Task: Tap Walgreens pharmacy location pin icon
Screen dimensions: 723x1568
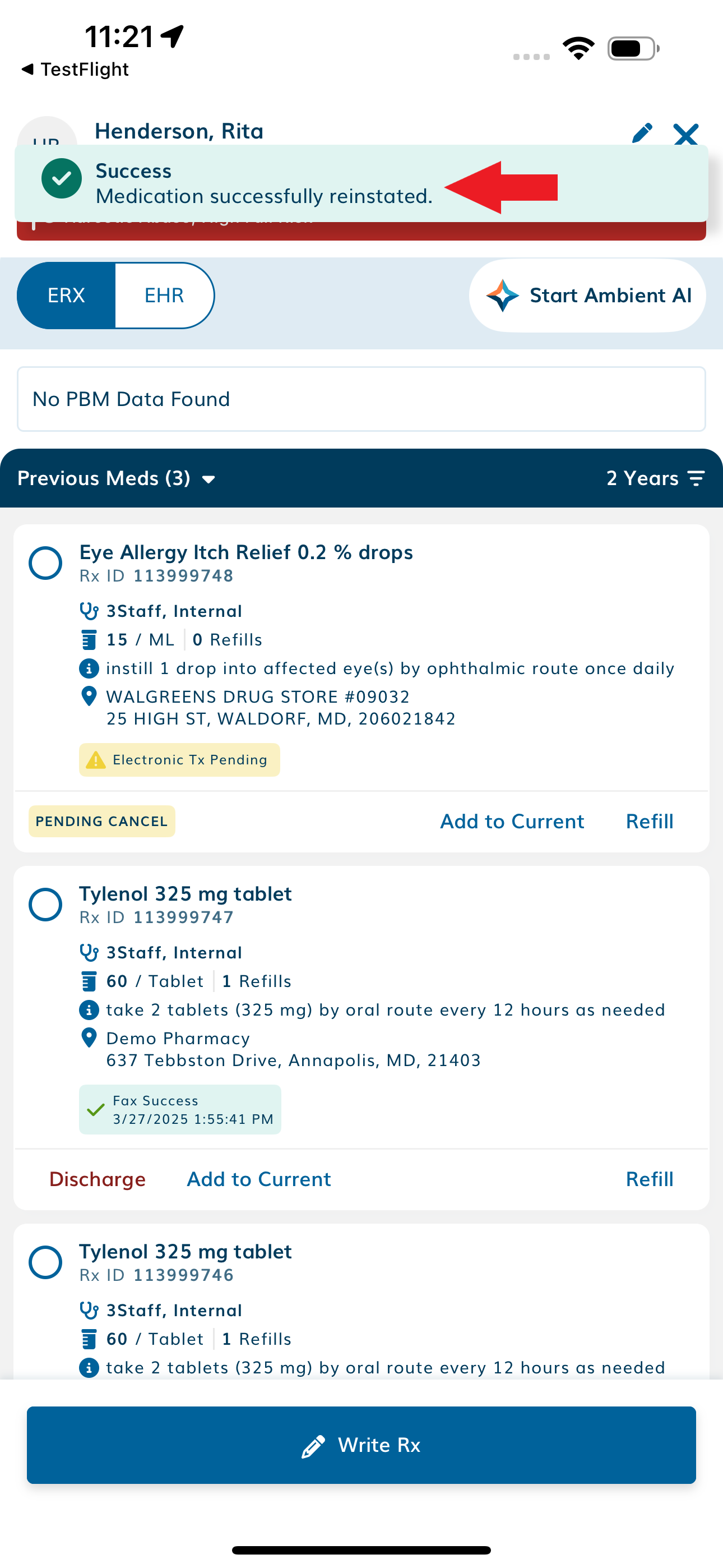Action: click(89, 697)
